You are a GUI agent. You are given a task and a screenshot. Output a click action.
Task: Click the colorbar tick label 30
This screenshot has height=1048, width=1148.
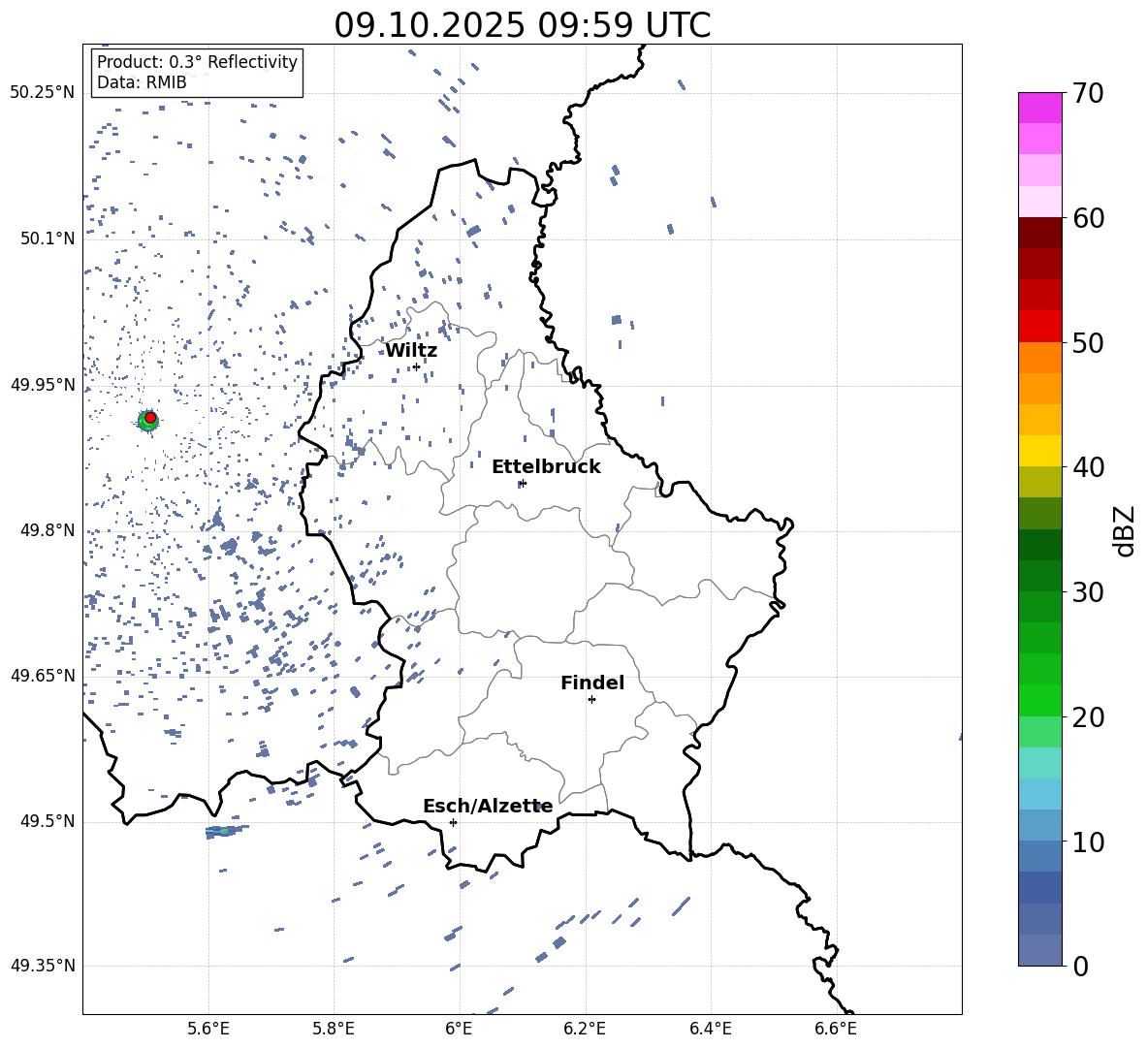tap(1088, 592)
